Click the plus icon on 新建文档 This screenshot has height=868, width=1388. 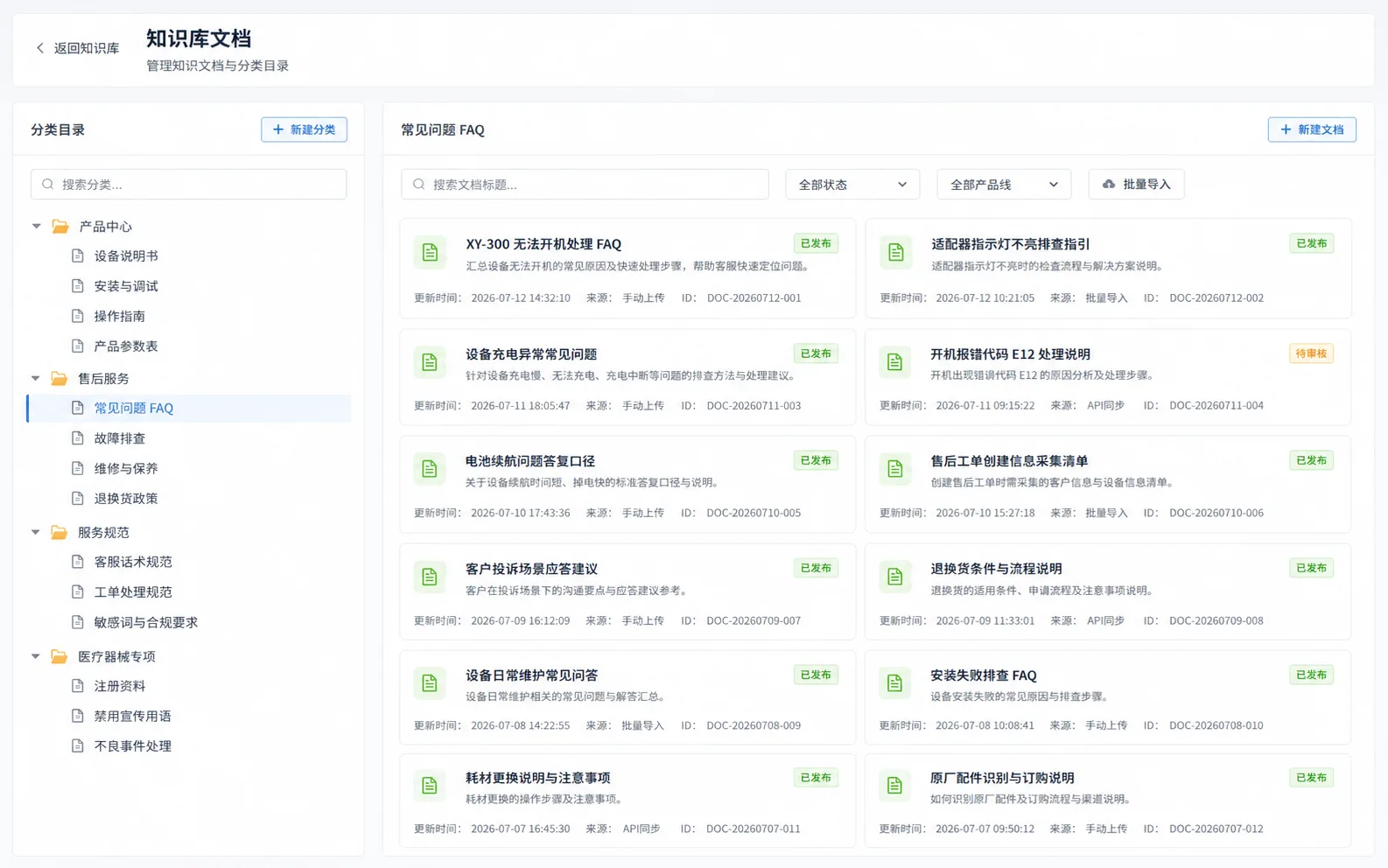(x=1286, y=129)
